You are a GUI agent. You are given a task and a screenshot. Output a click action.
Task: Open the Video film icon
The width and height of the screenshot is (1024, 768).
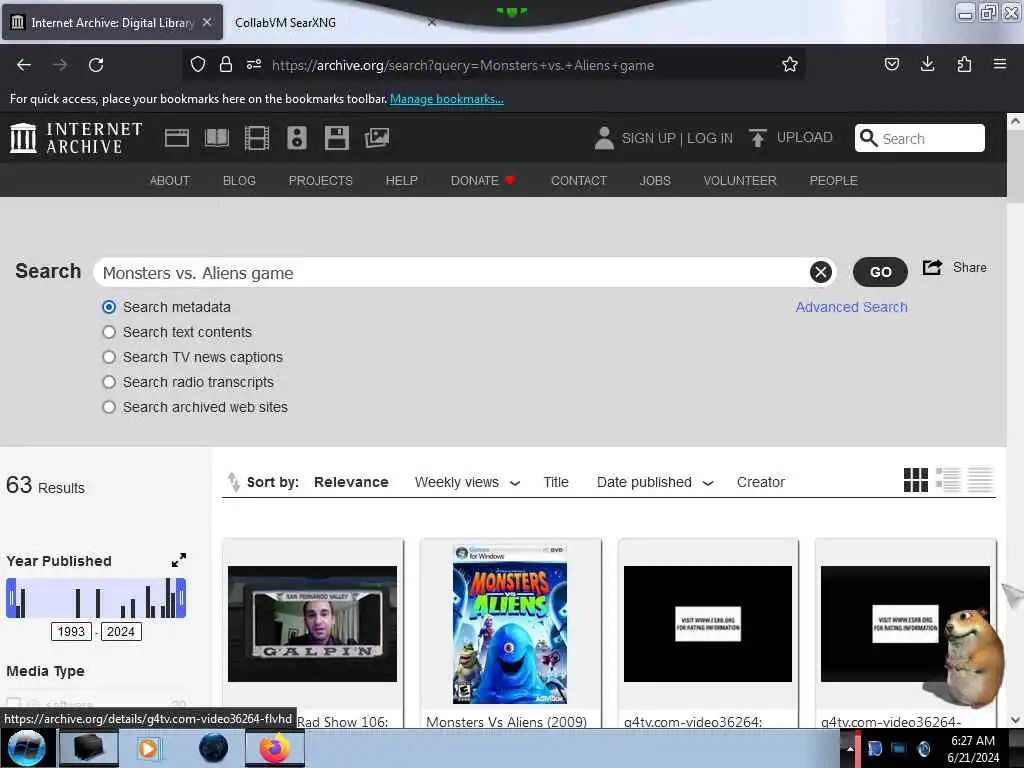point(257,138)
